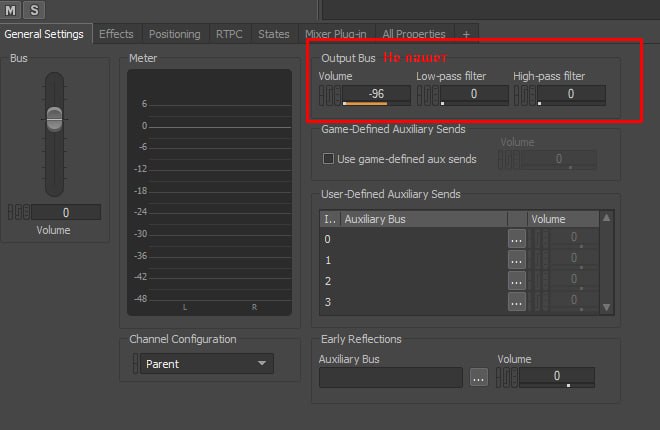Browse Early Reflections auxiliary bus
This screenshot has width=660, height=430.
tap(479, 377)
